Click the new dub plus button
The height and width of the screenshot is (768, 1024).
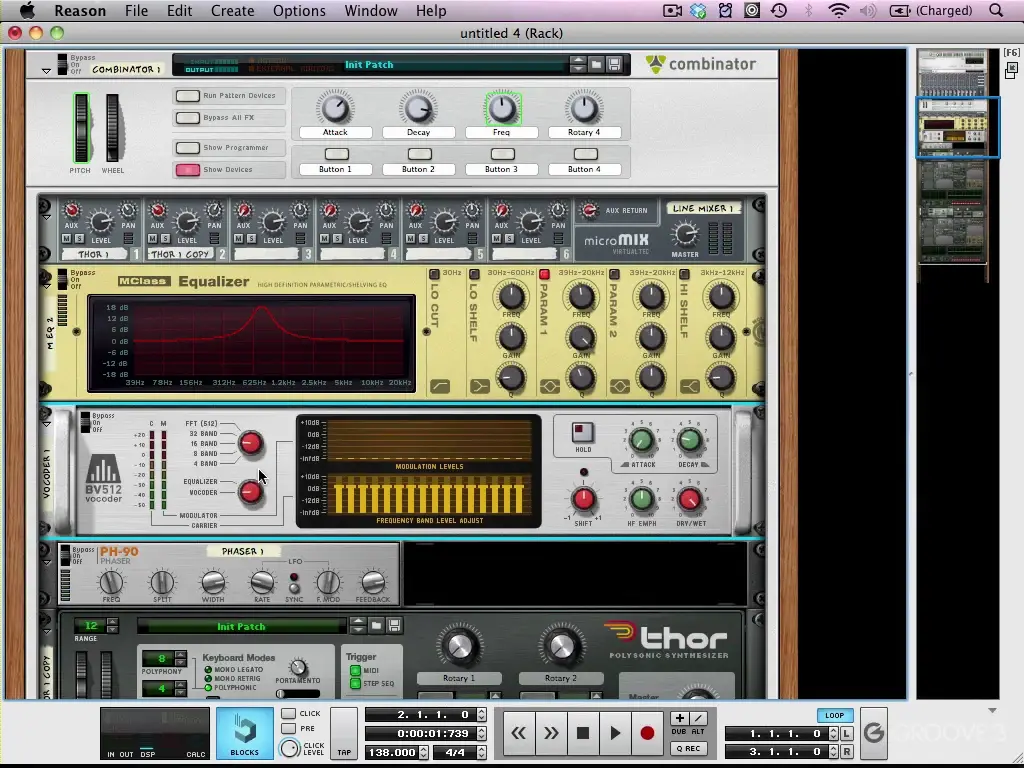click(x=679, y=718)
